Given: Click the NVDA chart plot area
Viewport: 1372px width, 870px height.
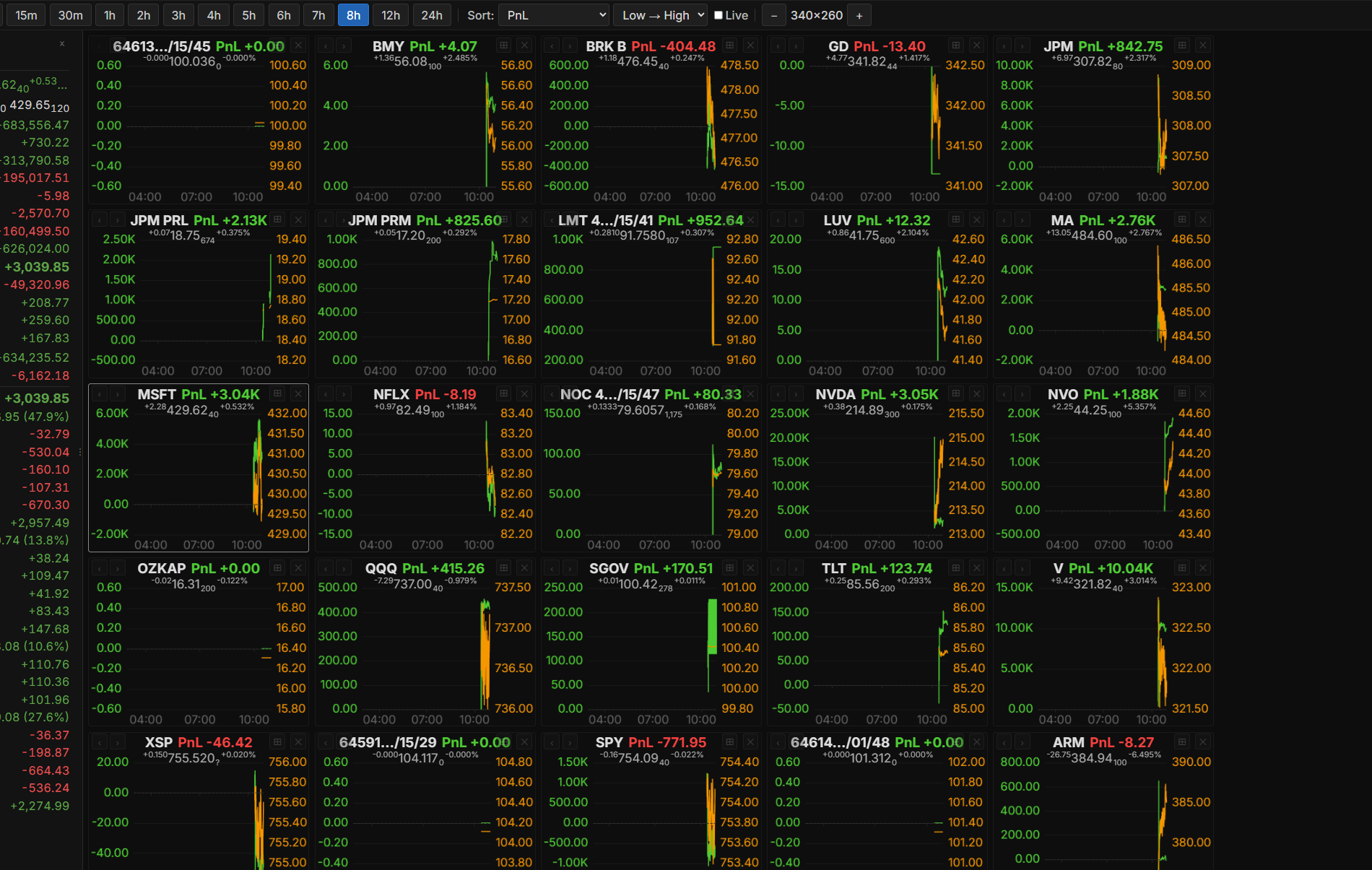Looking at the screenshot, I should pyautogui.click(x=879, y=473).
